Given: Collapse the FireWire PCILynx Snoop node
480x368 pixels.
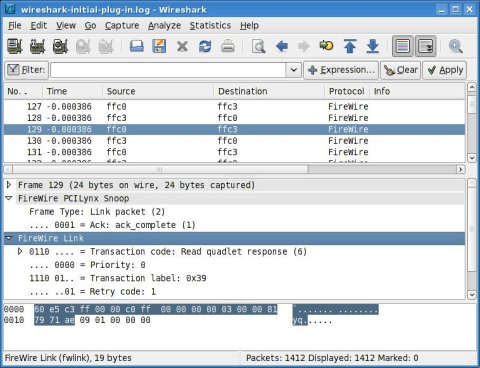Looking at the screenshot, I should pyautogui.click(x=9, y=198).
